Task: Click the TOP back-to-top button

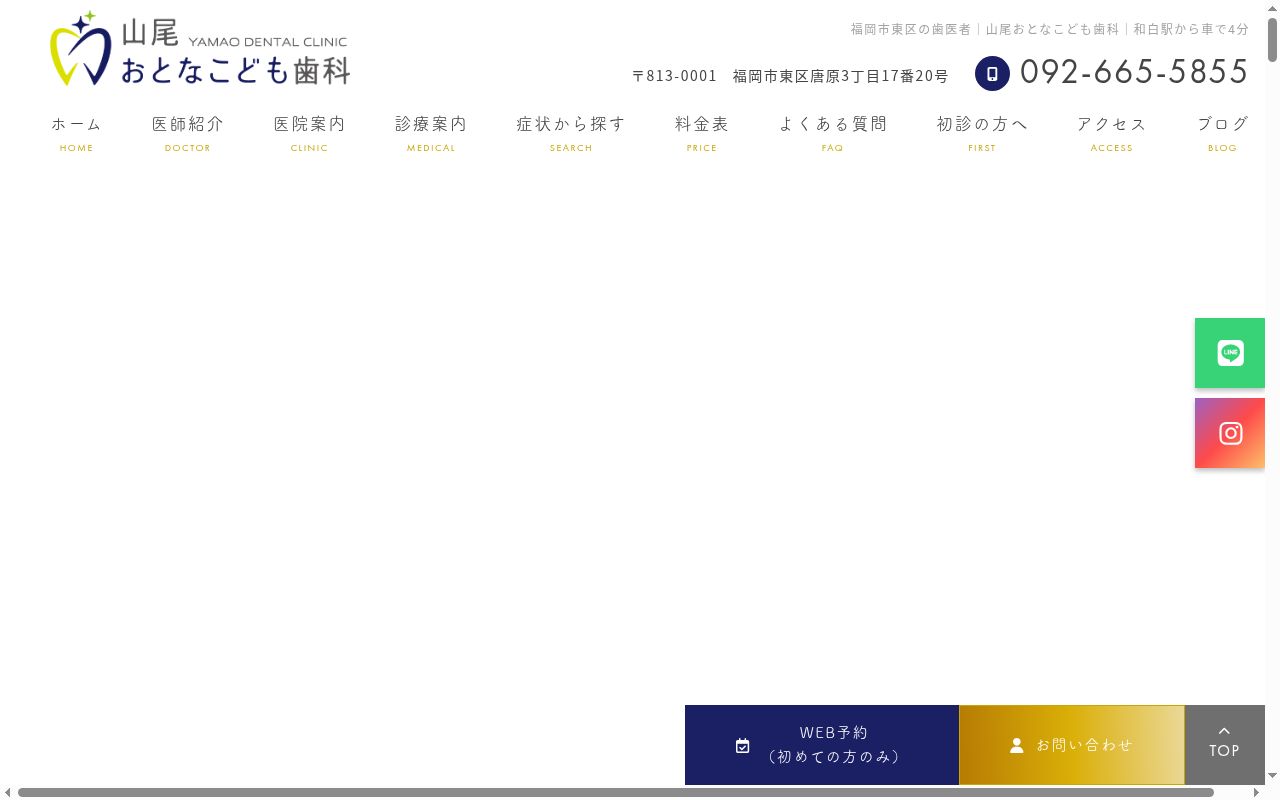Action: [1225, 745]
